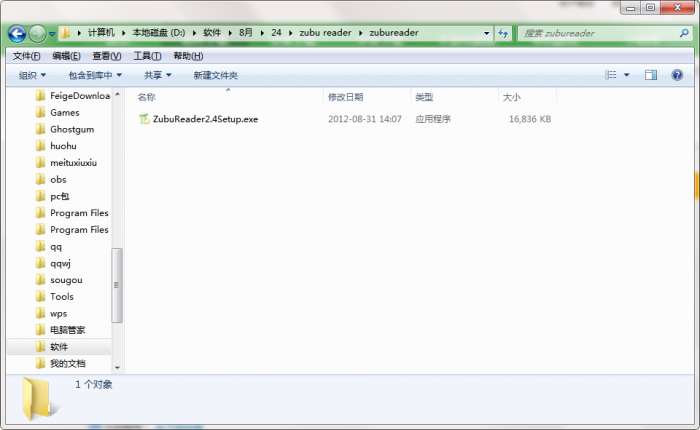Viewport: 700px width, 430px height.
Task: Click the Games folder icon in the tree
Action: [40, 112]
